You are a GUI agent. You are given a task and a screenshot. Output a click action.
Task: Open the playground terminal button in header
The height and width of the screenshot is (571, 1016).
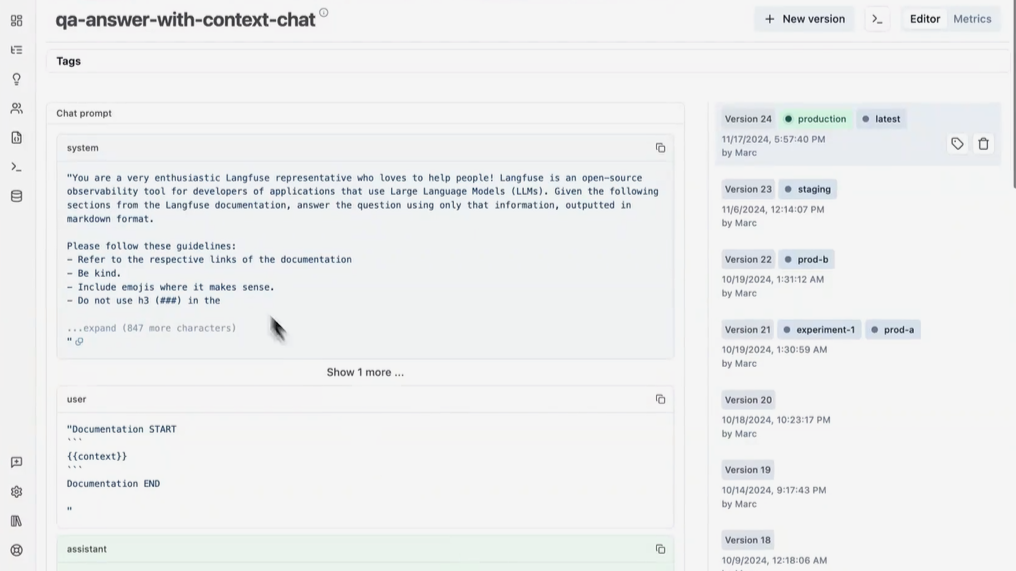click(x=877, y=19)
